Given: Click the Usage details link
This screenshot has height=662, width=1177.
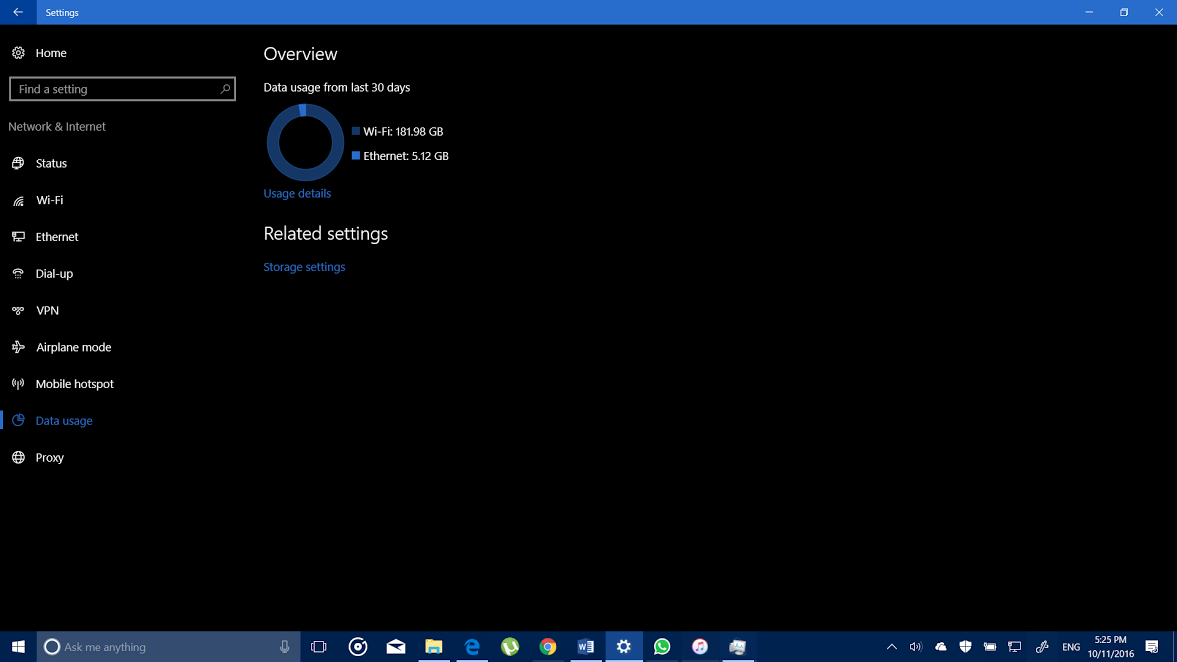Looking at the screenshot, I should [x=297, y=194].
